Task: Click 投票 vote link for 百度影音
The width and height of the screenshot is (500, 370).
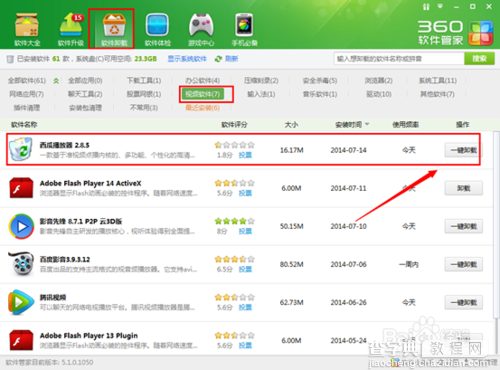Action: (x=245, y=269)
